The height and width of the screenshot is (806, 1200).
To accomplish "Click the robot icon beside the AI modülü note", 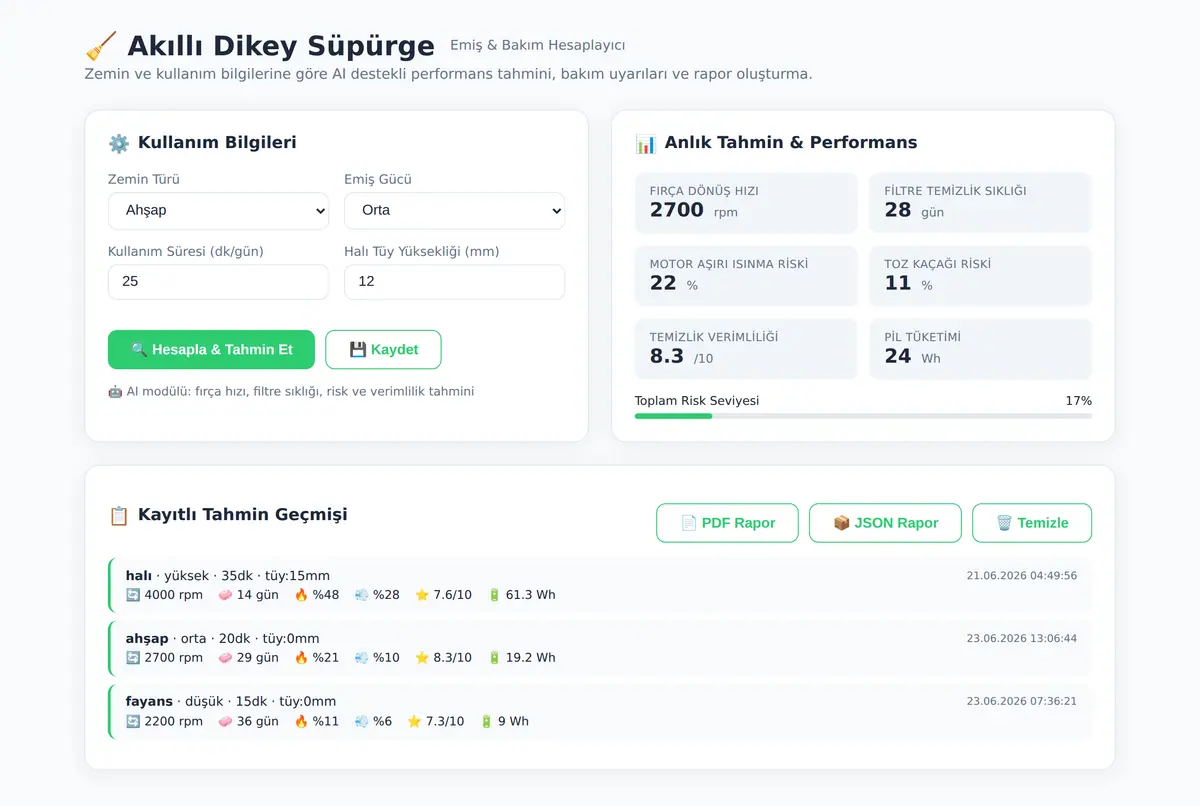I will pos(115,392).
